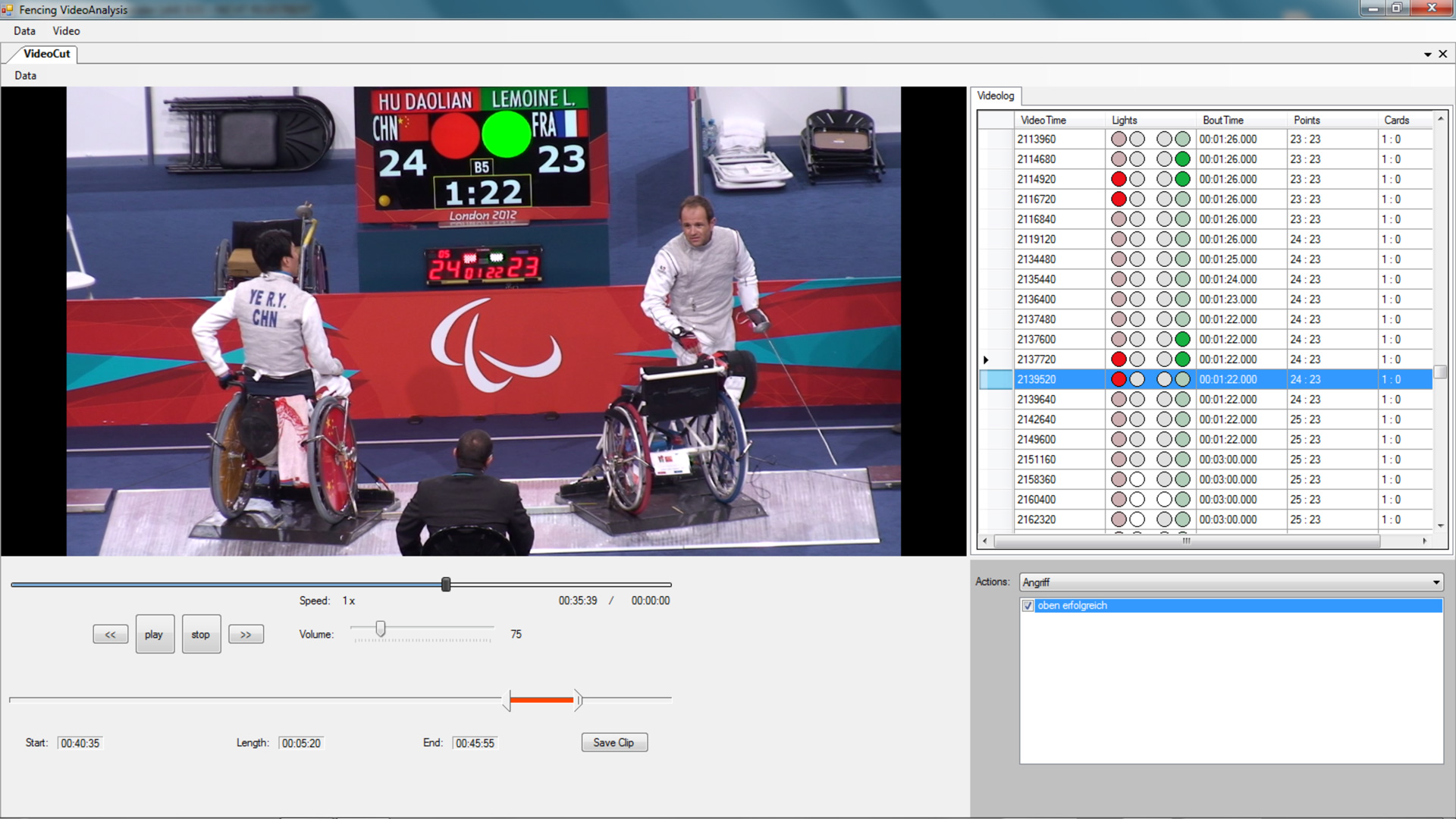Open the Actions 'Angriff' dropdown
The image size is (1456, 819).
[x=1436, y=582]
